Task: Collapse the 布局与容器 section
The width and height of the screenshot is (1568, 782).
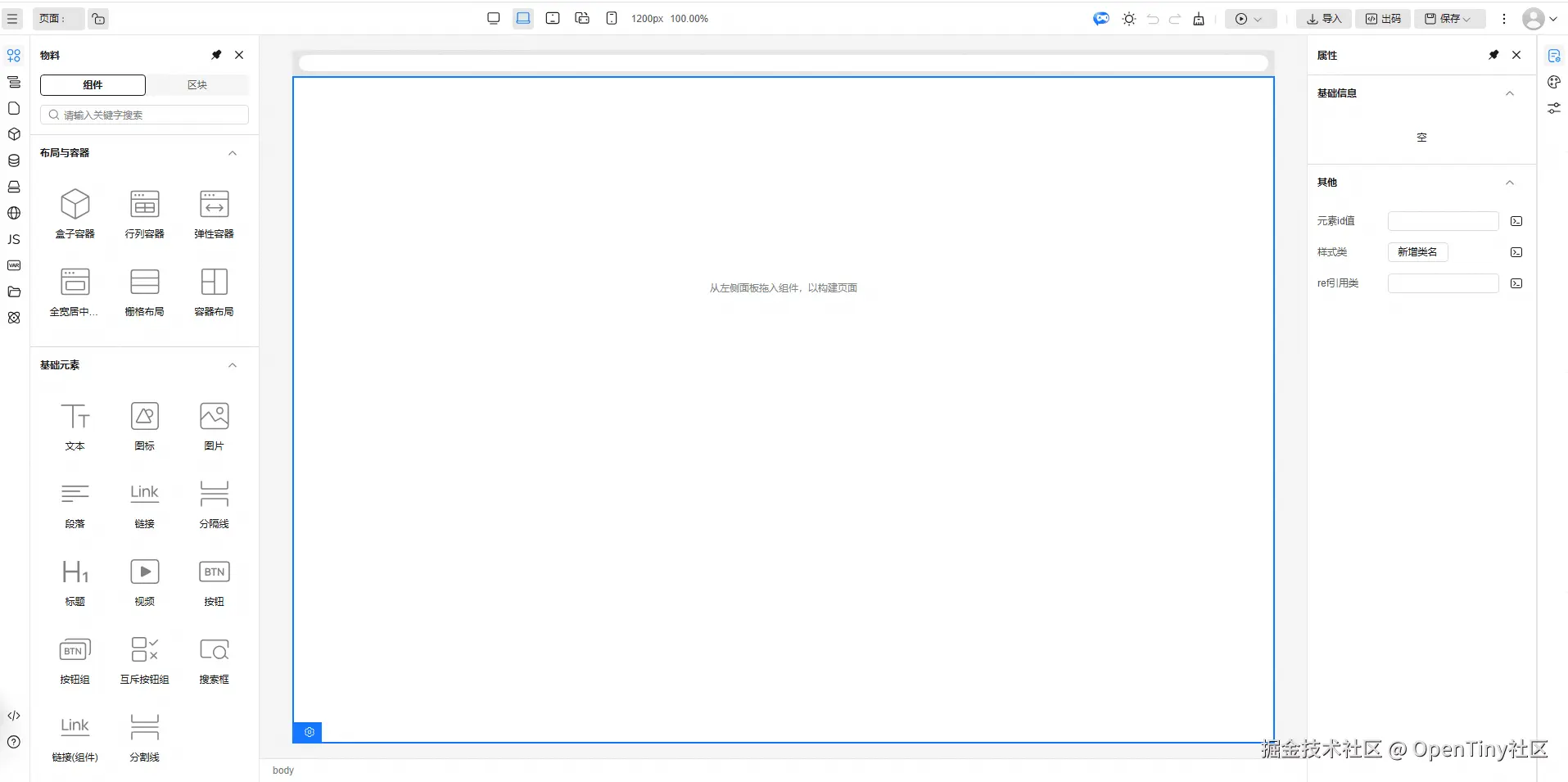Action: click(x=233, y=153)
